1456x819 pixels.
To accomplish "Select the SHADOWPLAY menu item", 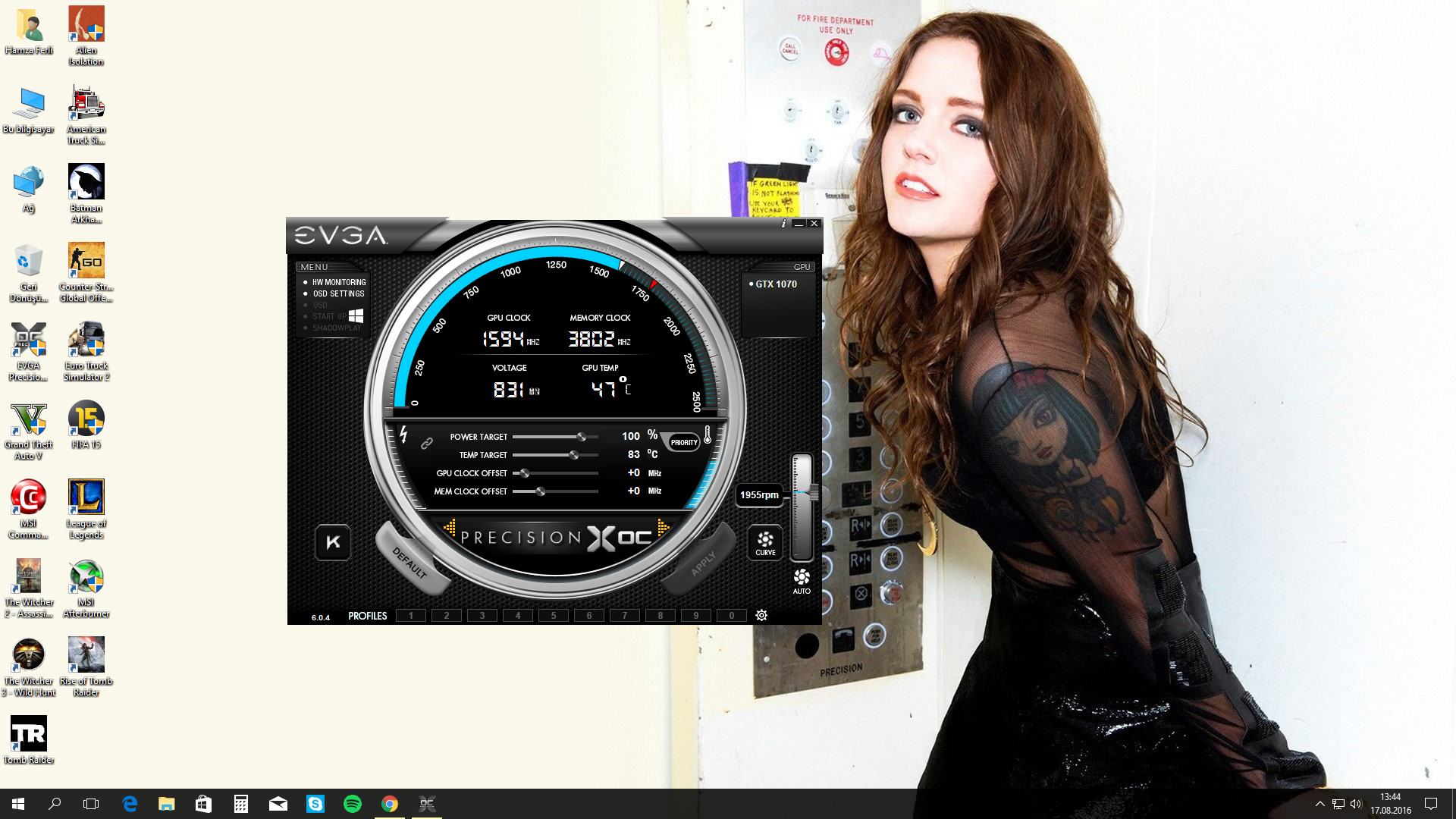I will tap(337, 328).
